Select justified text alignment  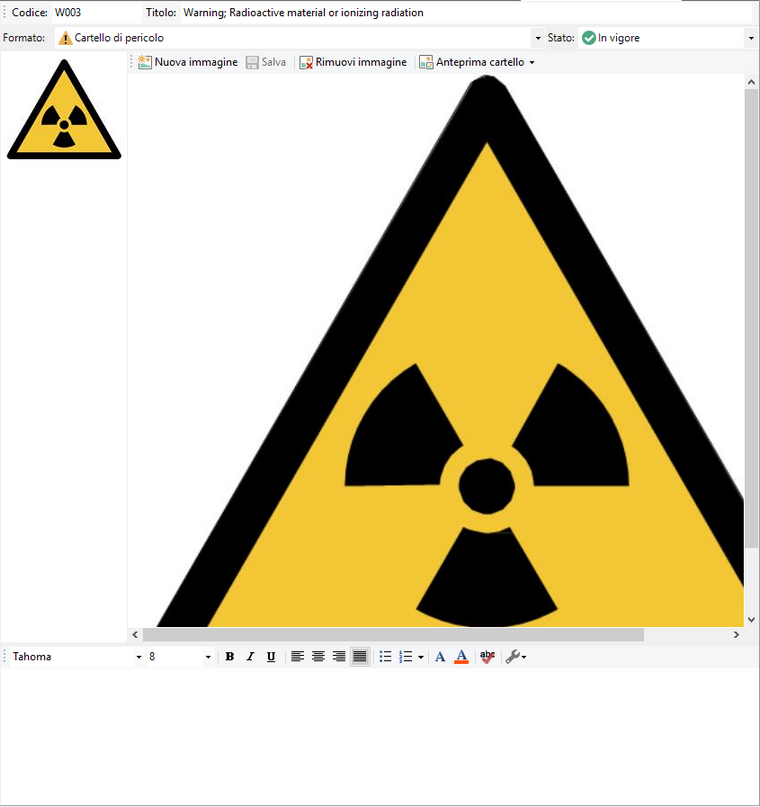click(x=360, y=657)
